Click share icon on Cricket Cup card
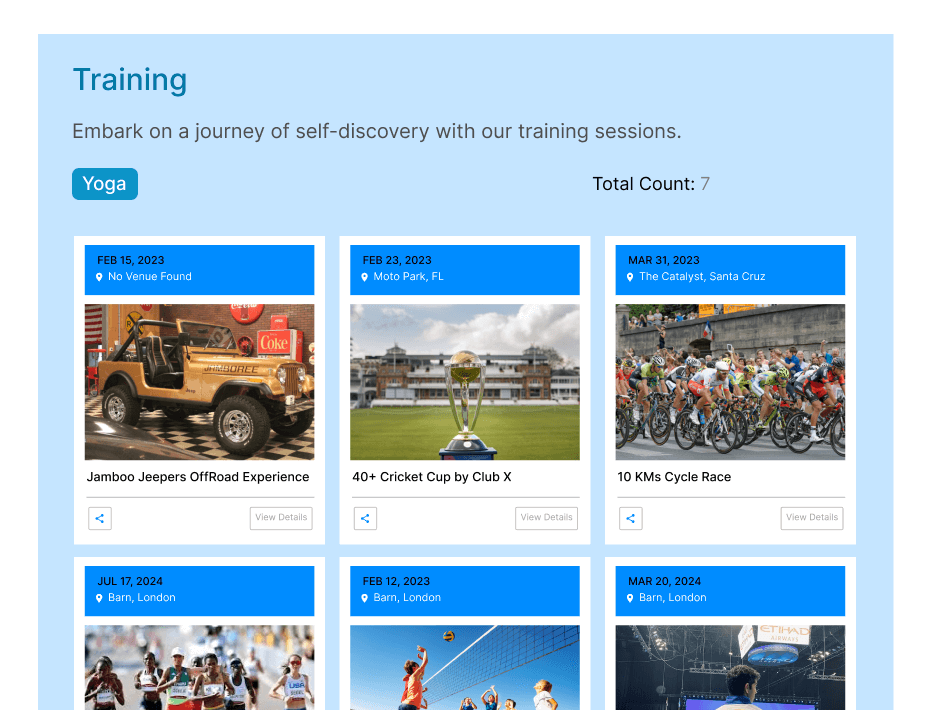Screen dimensions: 930x710 365,518
